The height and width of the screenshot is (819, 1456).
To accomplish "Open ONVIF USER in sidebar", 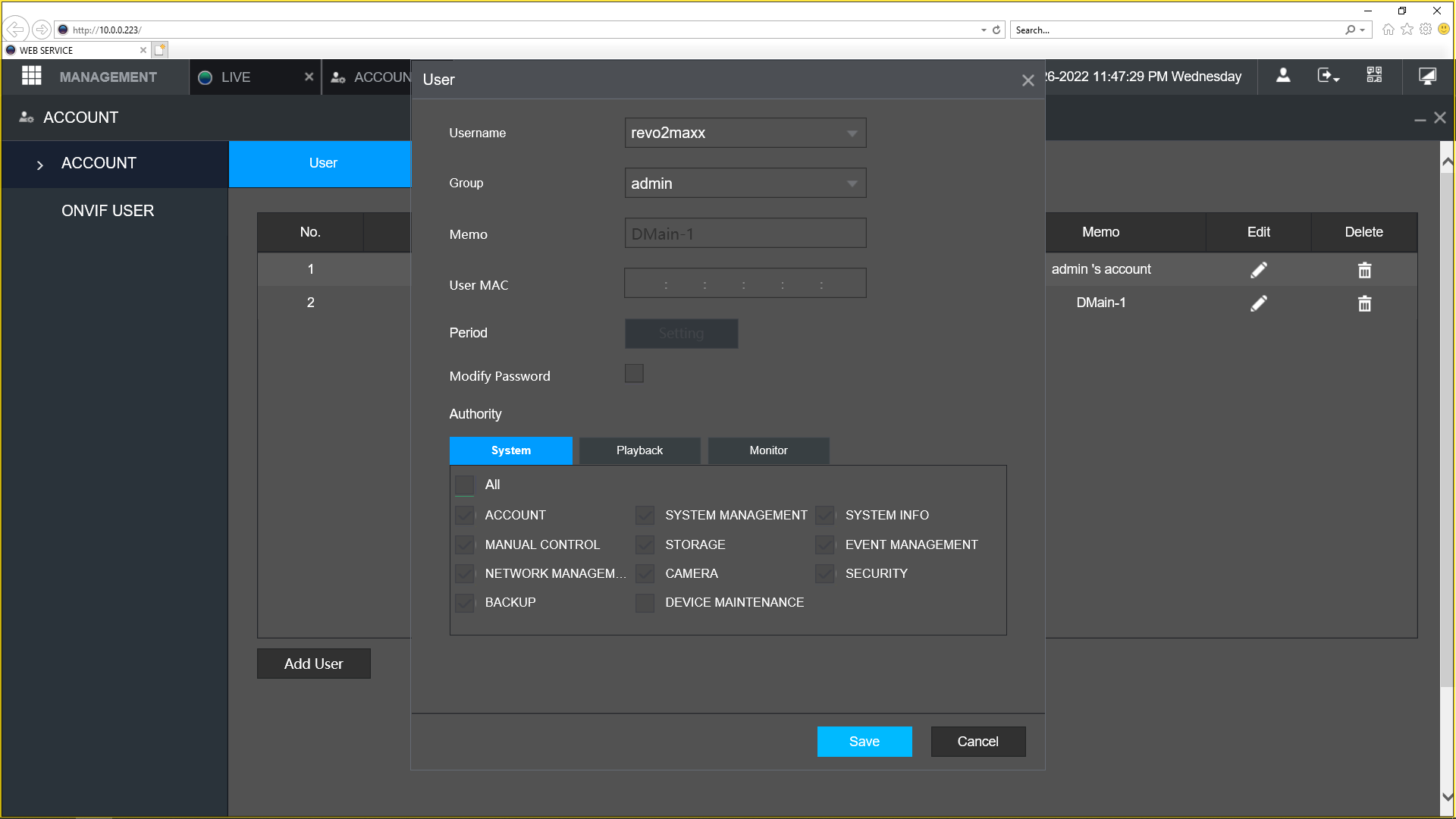I will [x=108, y=212].
